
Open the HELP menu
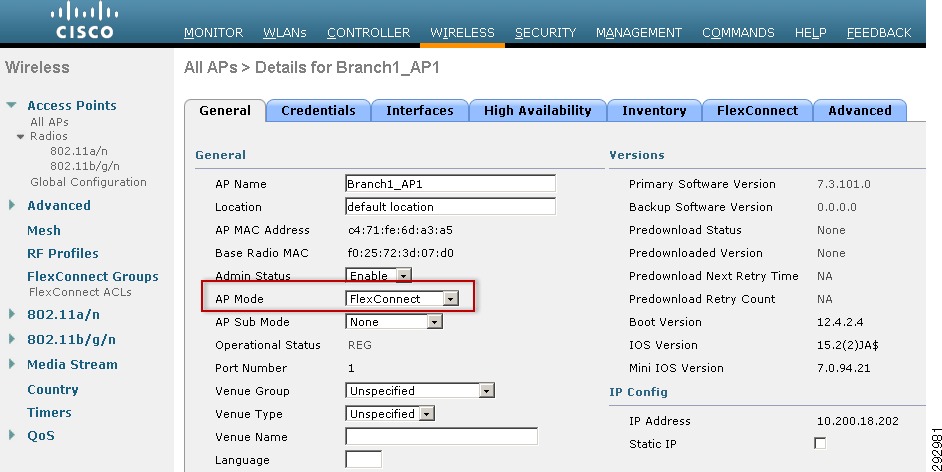click(x=810, y=33)
